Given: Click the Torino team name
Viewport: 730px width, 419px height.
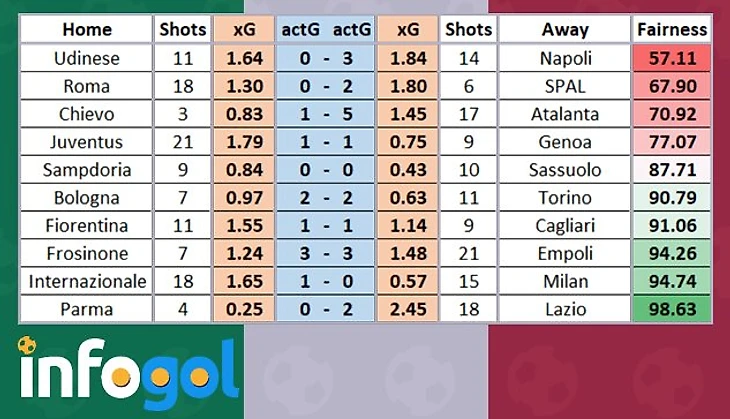Looking at the screenshot, I should point(565,198).
